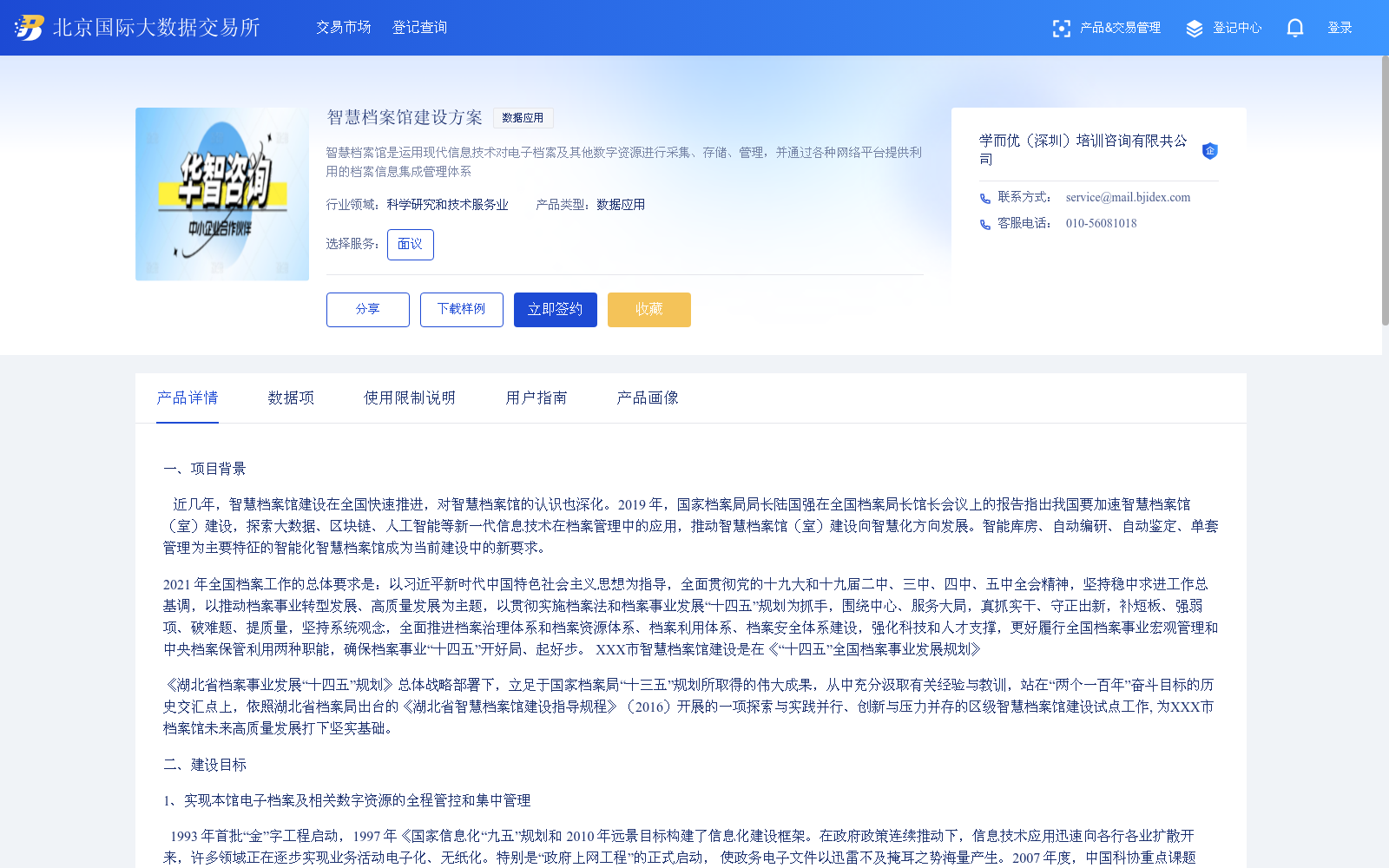The width and height of the screenshot is (1389, 868).
Task: Switch to the 产品详情 tab
Action: (188, 398)
